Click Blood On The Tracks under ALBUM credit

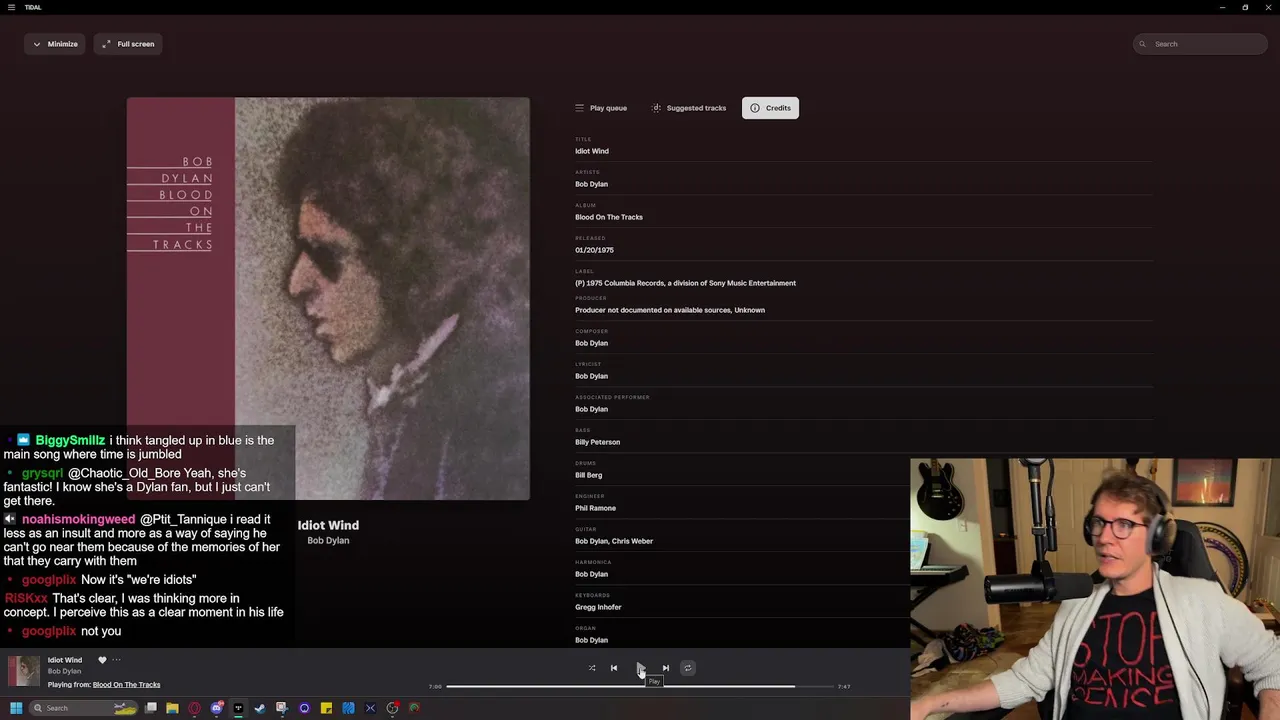pos(609,217)
